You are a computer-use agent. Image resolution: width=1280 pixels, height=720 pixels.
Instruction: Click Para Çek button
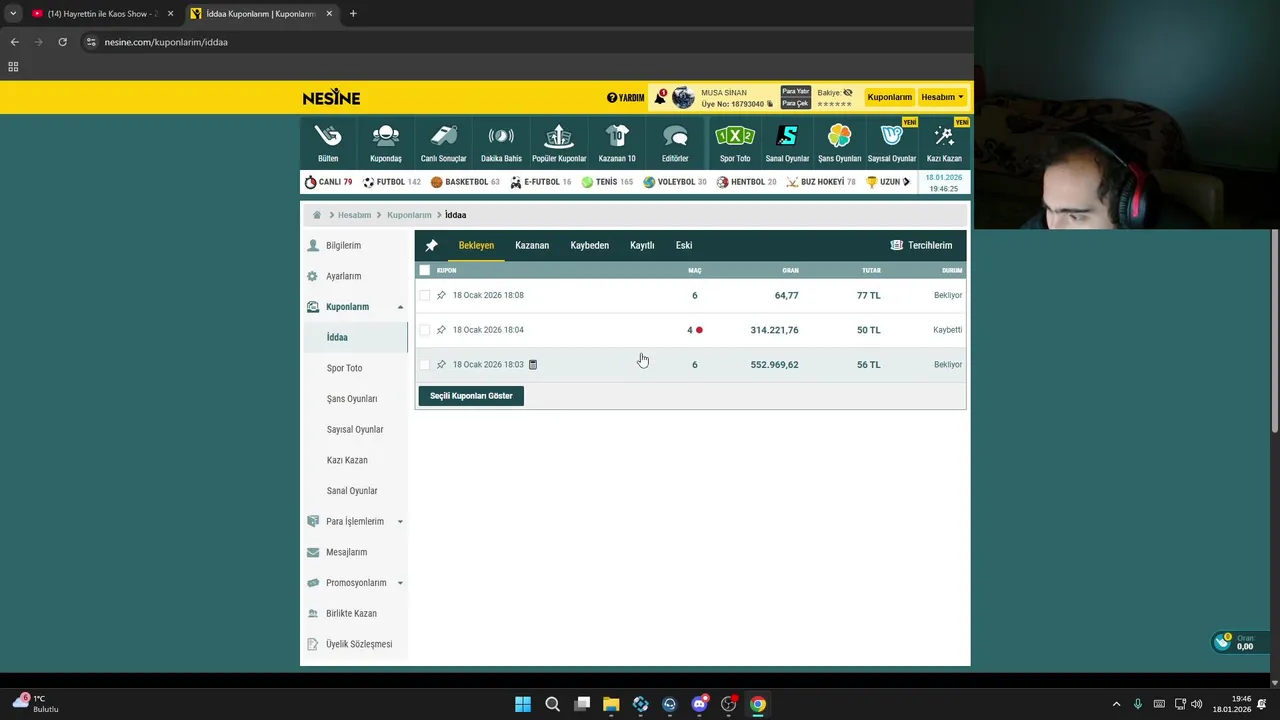[x=795, y=103]
